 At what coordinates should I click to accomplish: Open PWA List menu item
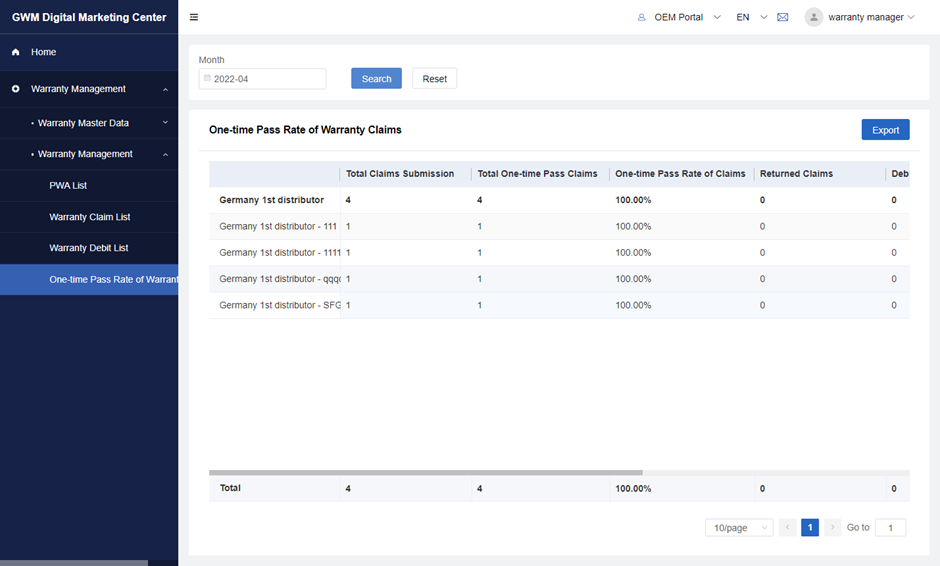tap(89, 186)
